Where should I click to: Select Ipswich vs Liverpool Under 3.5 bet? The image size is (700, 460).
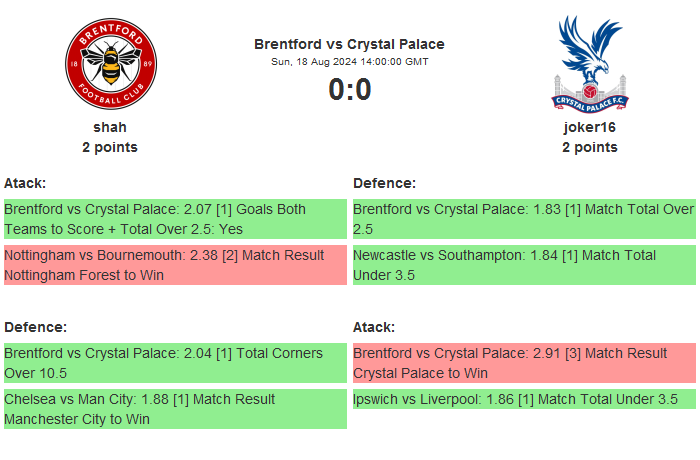[524, 399]
